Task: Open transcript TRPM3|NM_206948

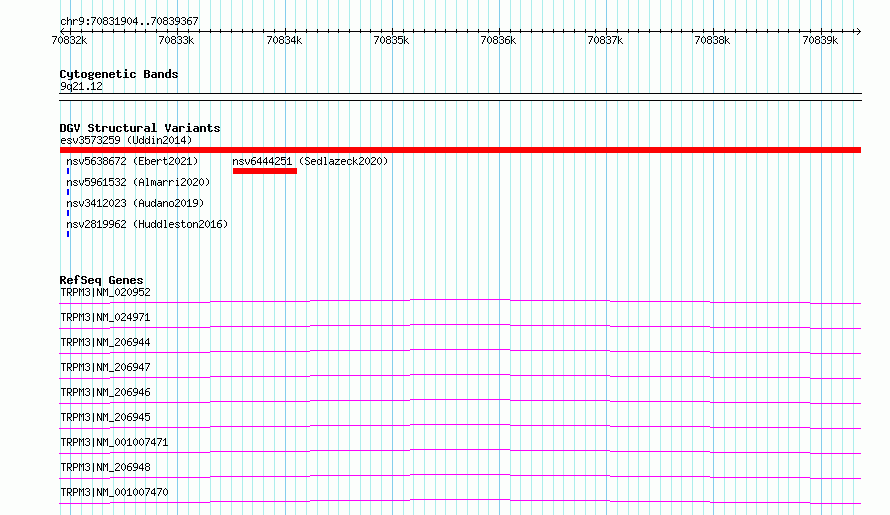Action: [x=105, y=467]
